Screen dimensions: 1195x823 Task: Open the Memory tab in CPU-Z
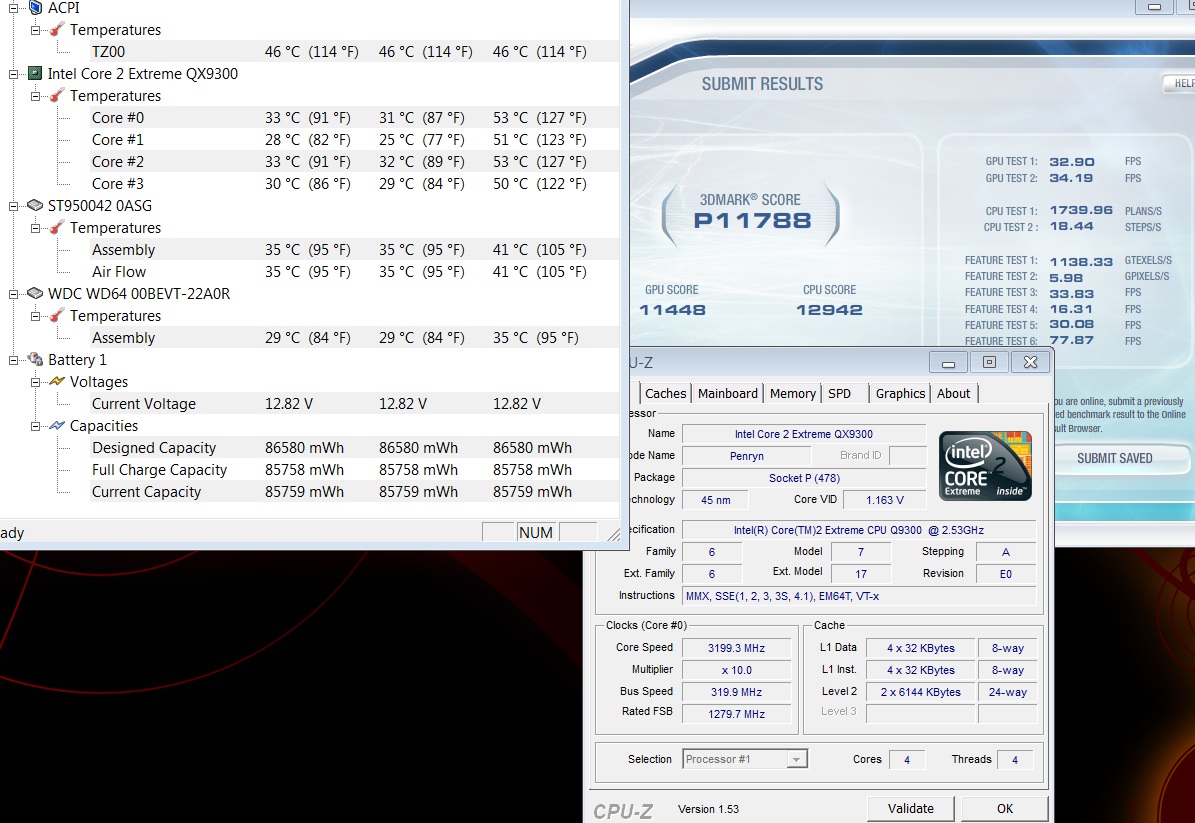pos(793,393)
